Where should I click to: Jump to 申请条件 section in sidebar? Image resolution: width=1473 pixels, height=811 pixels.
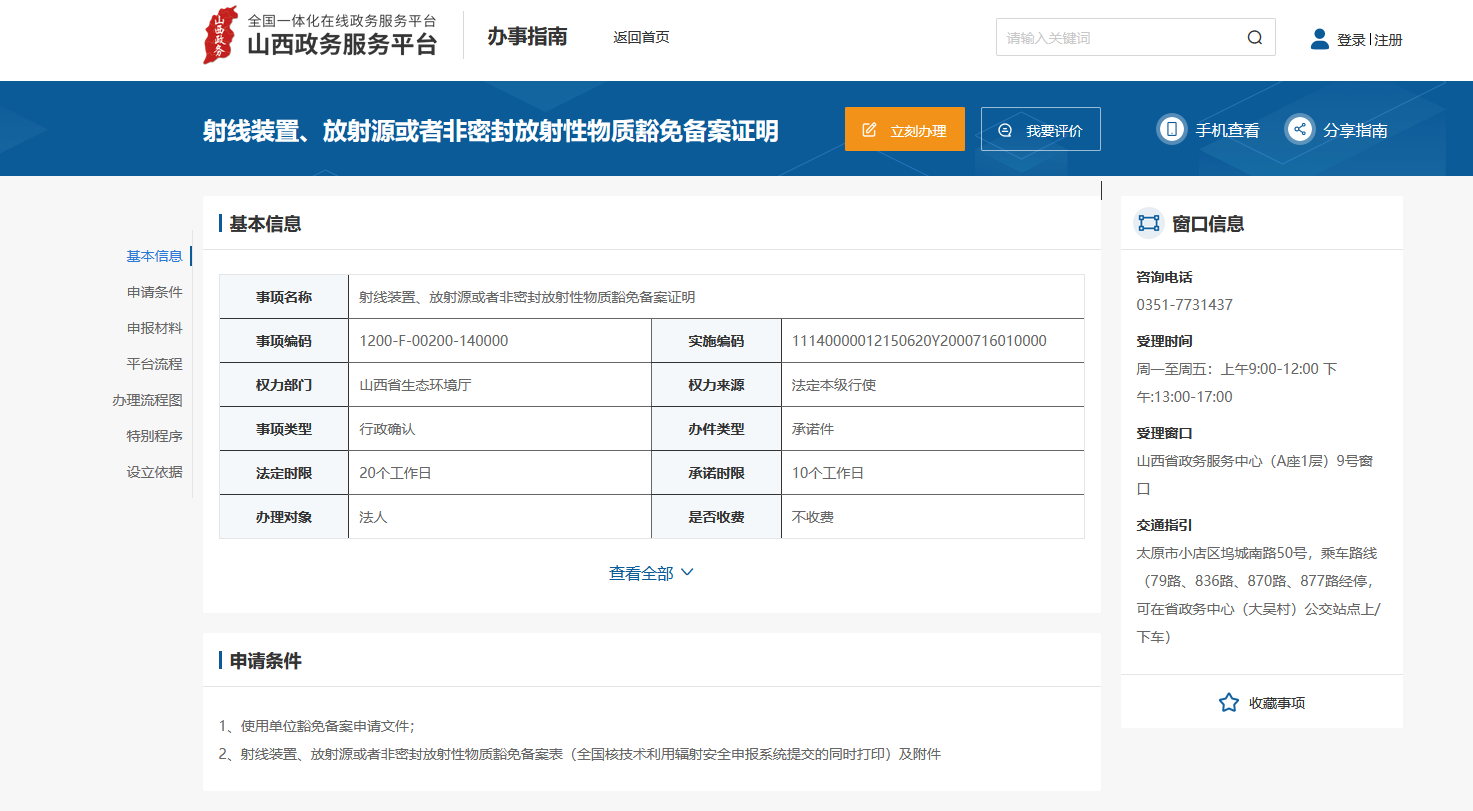point(154,292)
